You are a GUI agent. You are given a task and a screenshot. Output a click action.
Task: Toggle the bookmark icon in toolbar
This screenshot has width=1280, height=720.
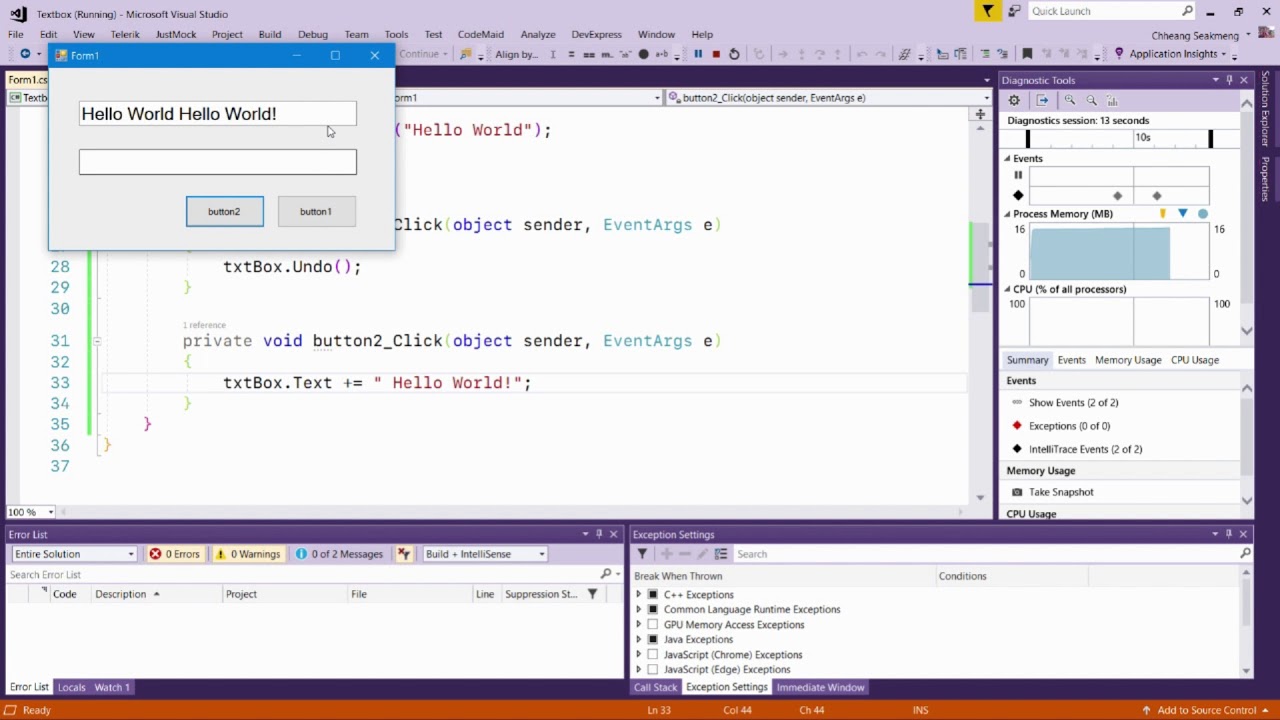[1027, 54]
